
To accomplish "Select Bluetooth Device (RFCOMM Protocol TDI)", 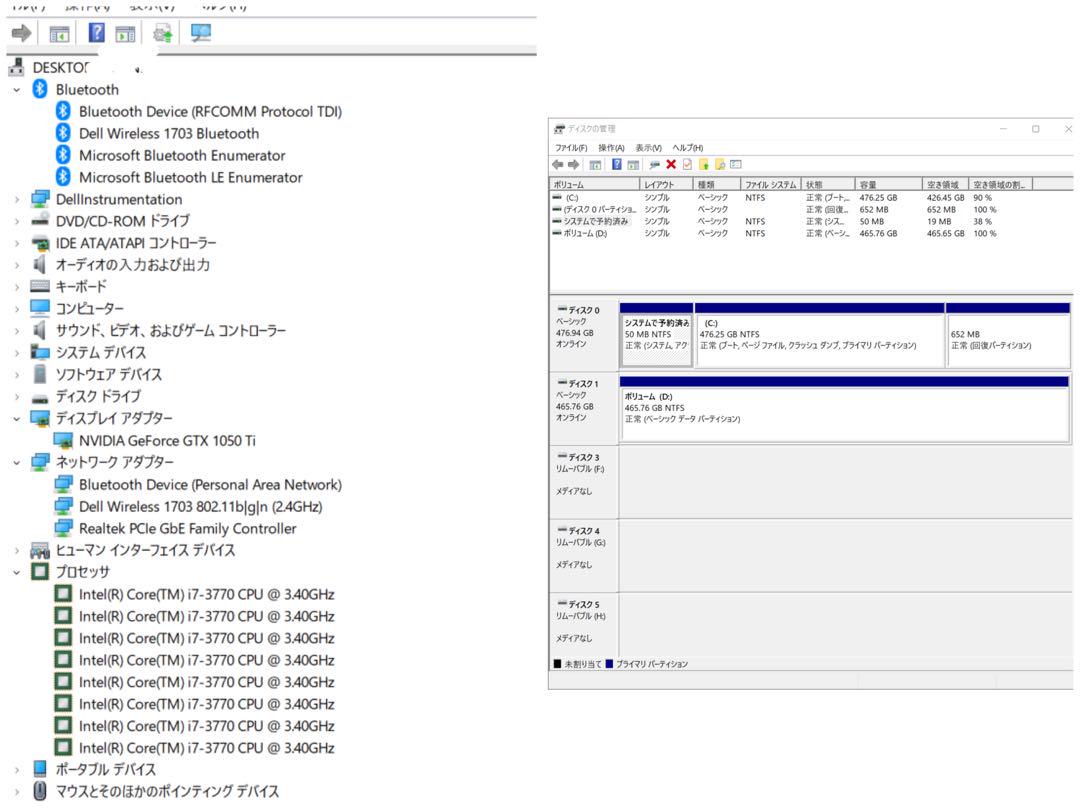I will pos(210,112).
